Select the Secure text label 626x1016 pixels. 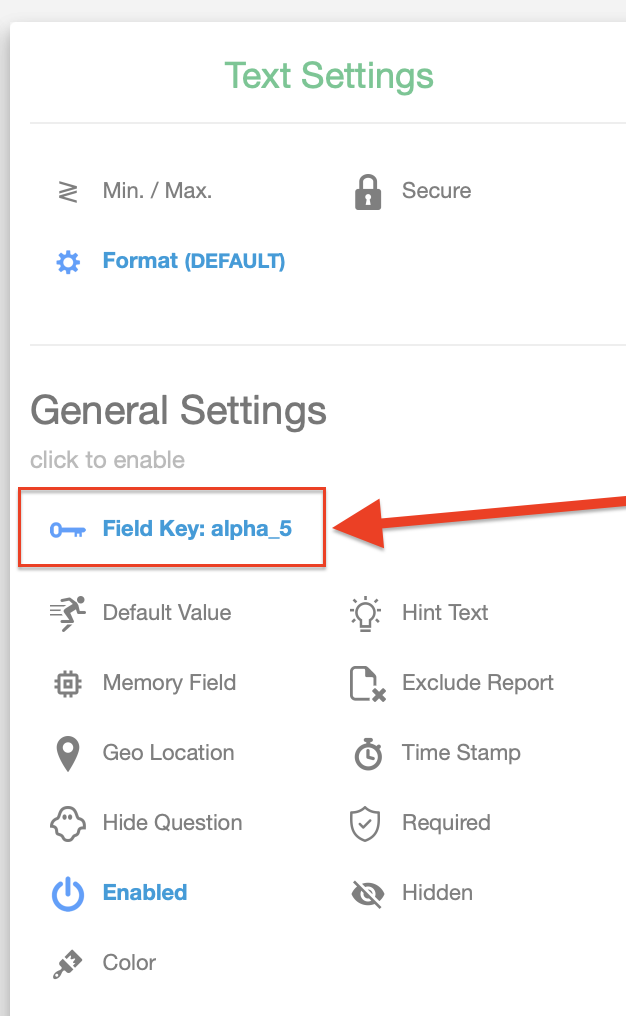(436, 191)
